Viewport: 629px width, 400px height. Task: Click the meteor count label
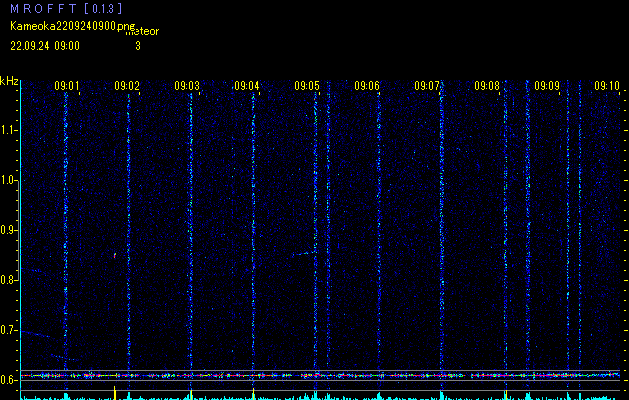142,31
